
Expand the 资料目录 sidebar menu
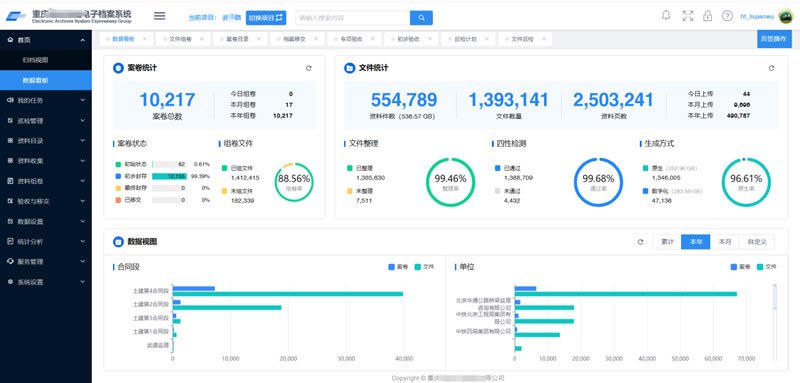[46, 141]
